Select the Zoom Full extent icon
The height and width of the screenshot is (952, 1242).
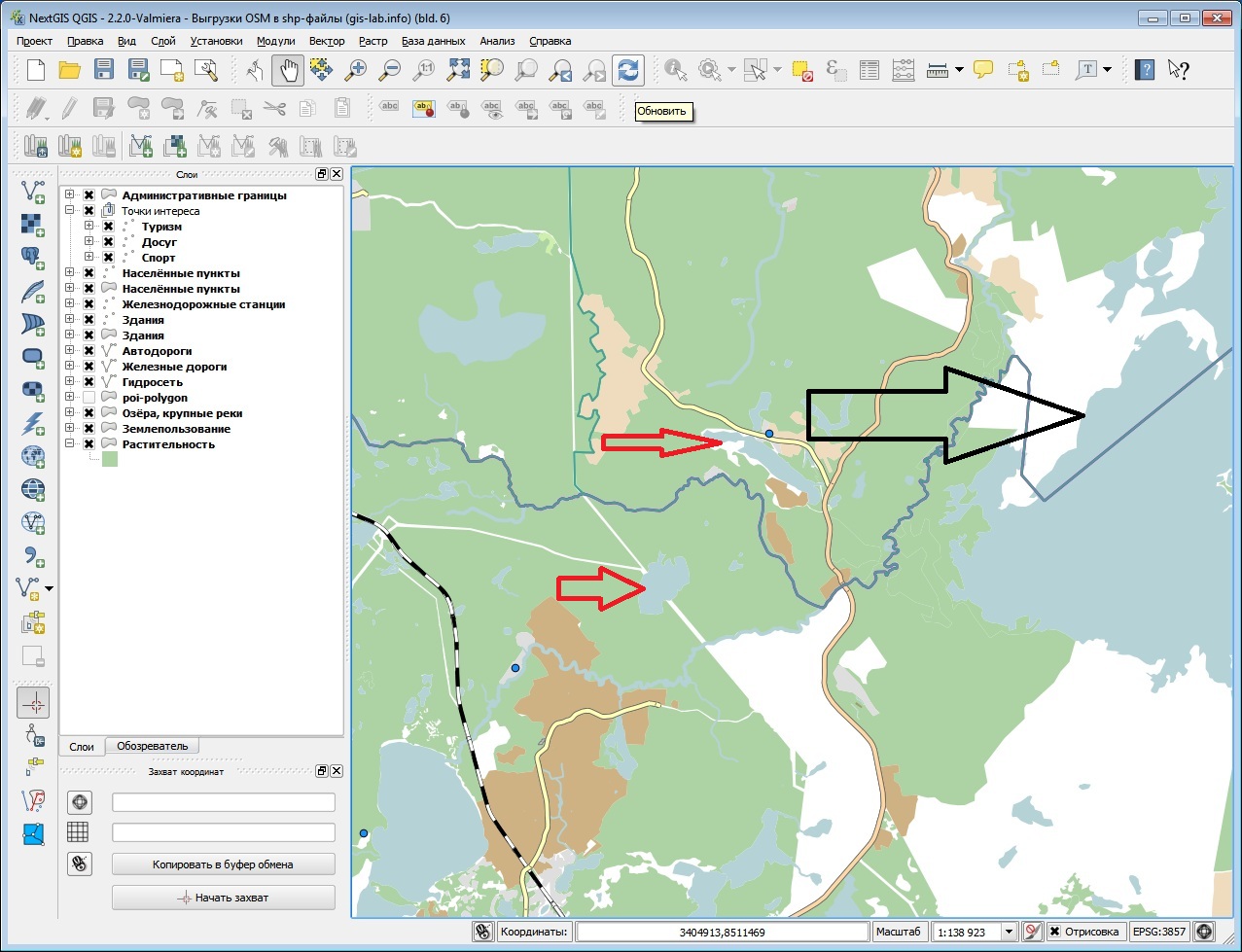point(459,69)
